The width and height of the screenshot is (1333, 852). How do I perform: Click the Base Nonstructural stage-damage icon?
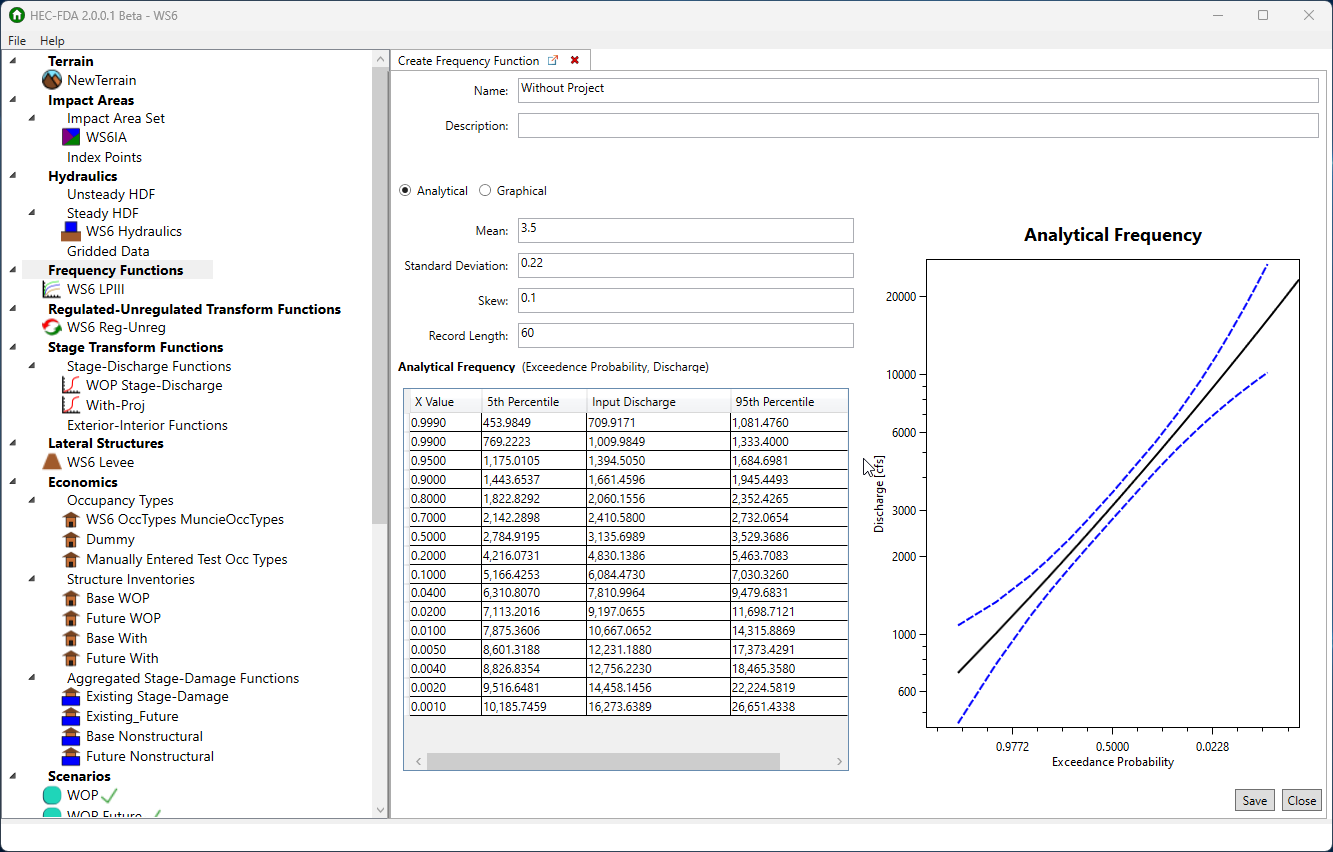pos(71,736)
